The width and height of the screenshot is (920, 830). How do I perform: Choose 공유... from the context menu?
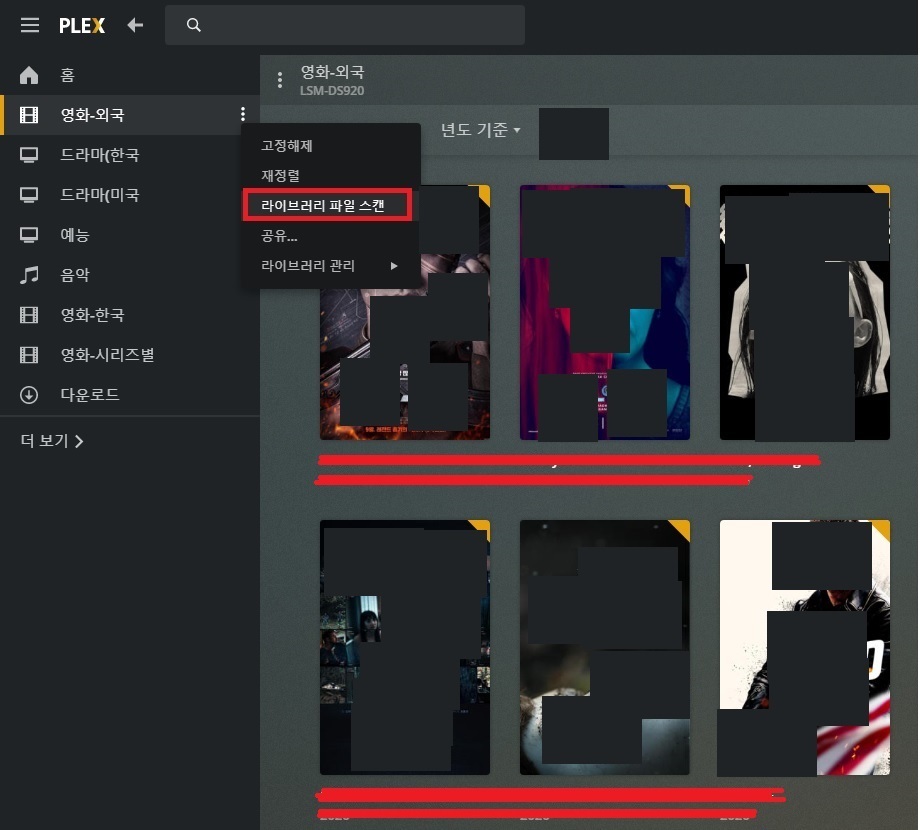(x=279, y=236)
